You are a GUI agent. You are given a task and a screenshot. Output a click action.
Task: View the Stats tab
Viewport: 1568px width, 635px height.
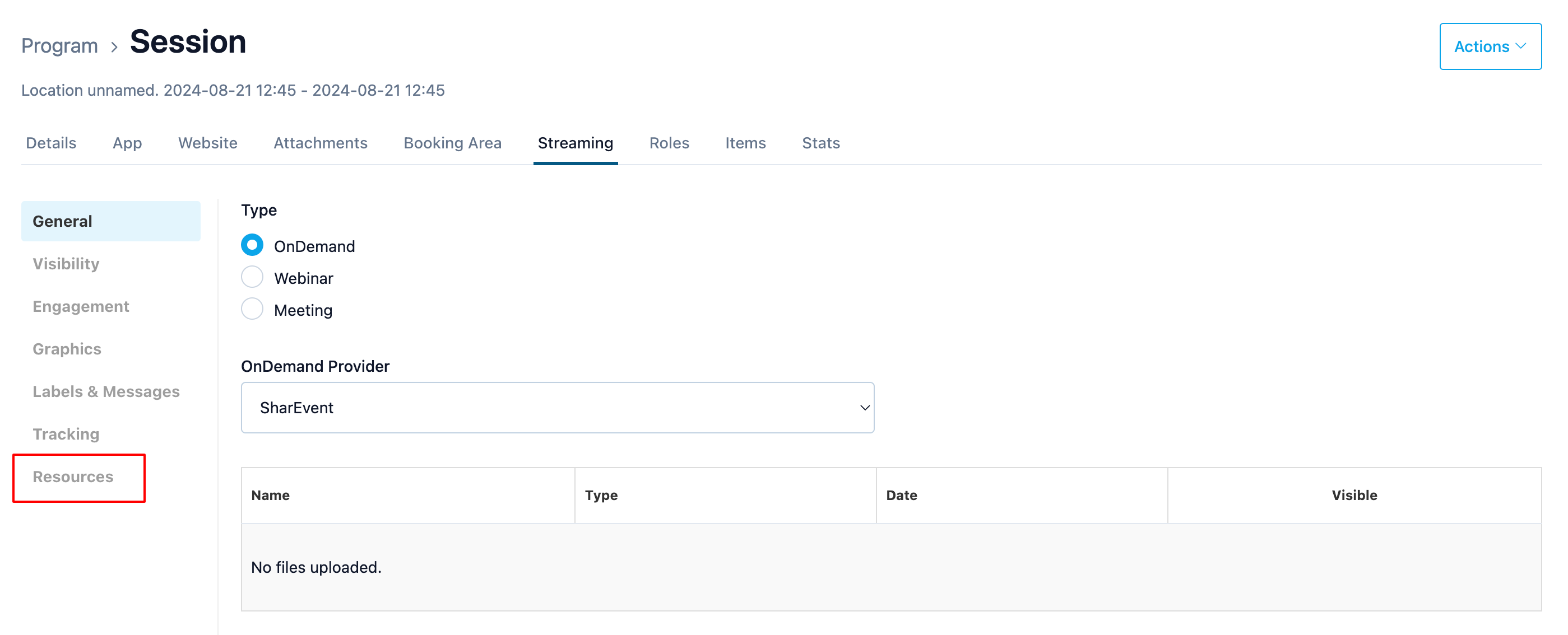tap(820, 143)
